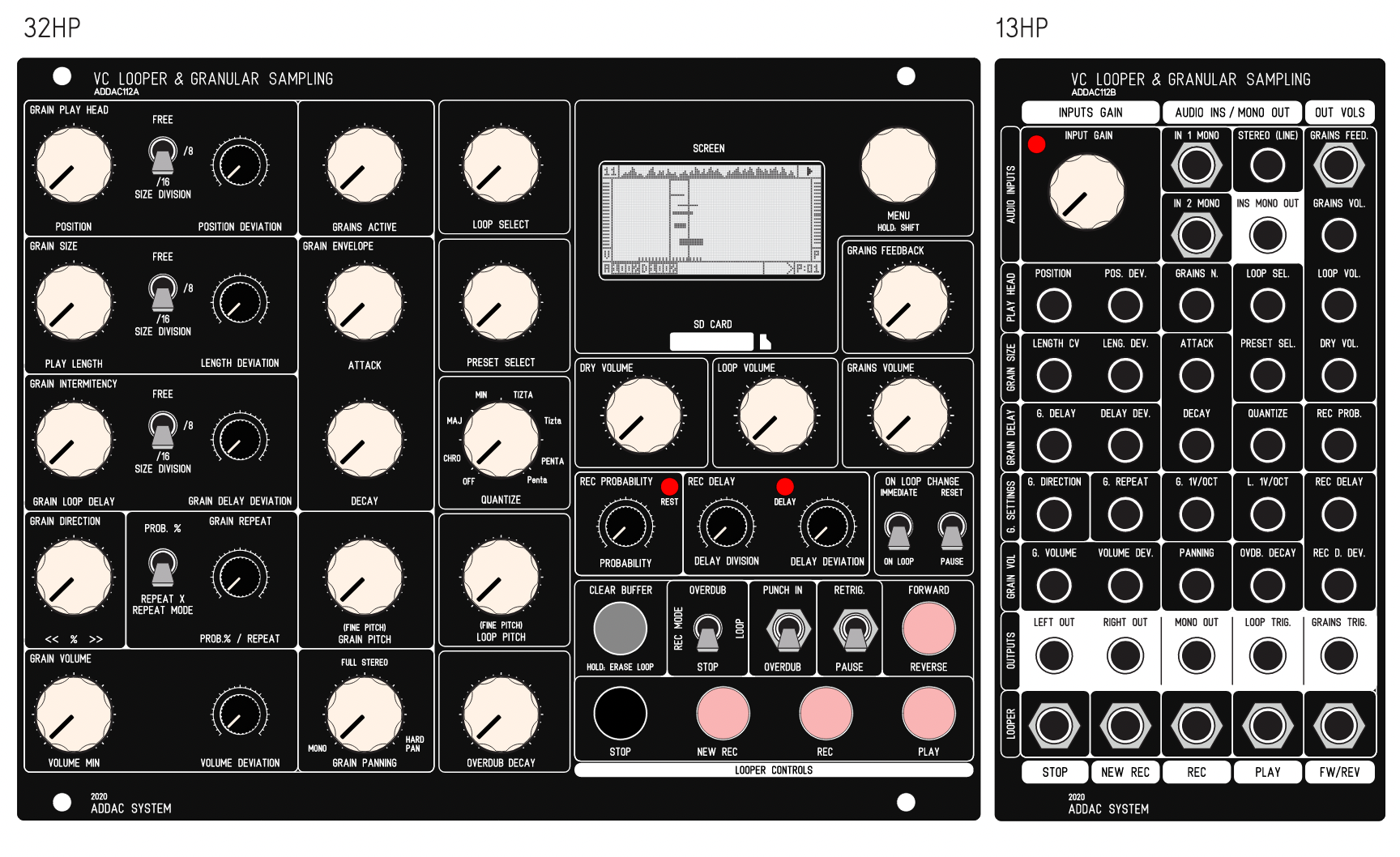
Task: Click the MENU encoder knob
Action: pos(898,165)
